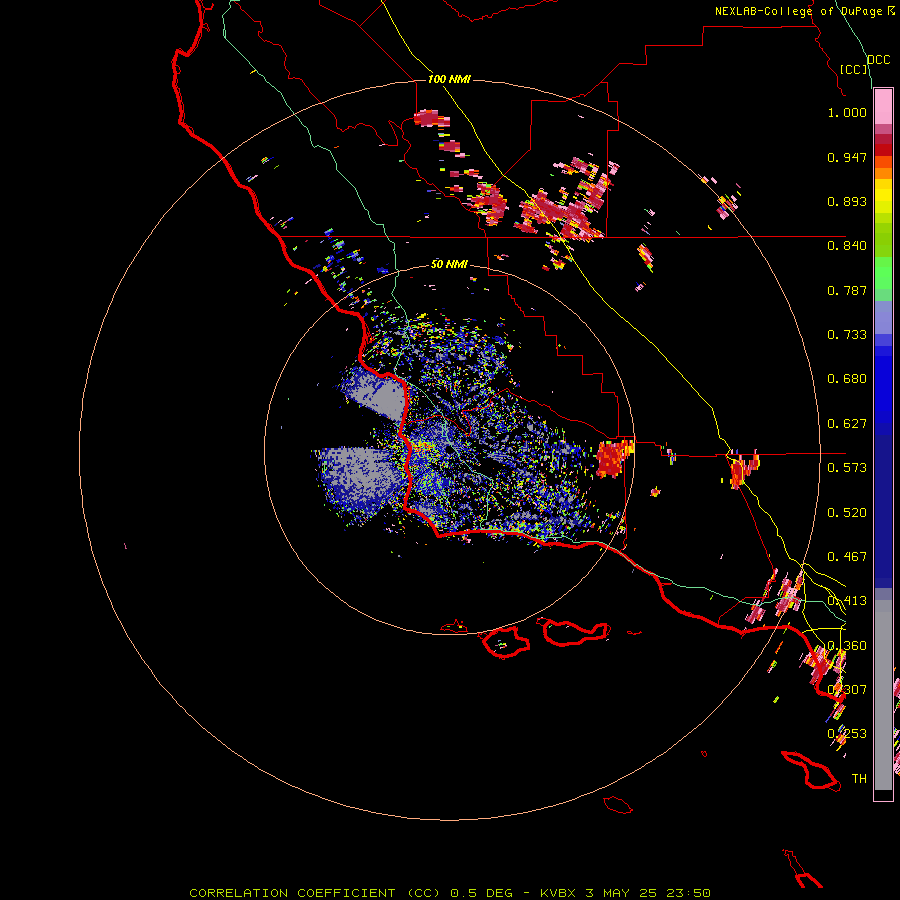Select the 0.893 scale value

click(847, 201)
